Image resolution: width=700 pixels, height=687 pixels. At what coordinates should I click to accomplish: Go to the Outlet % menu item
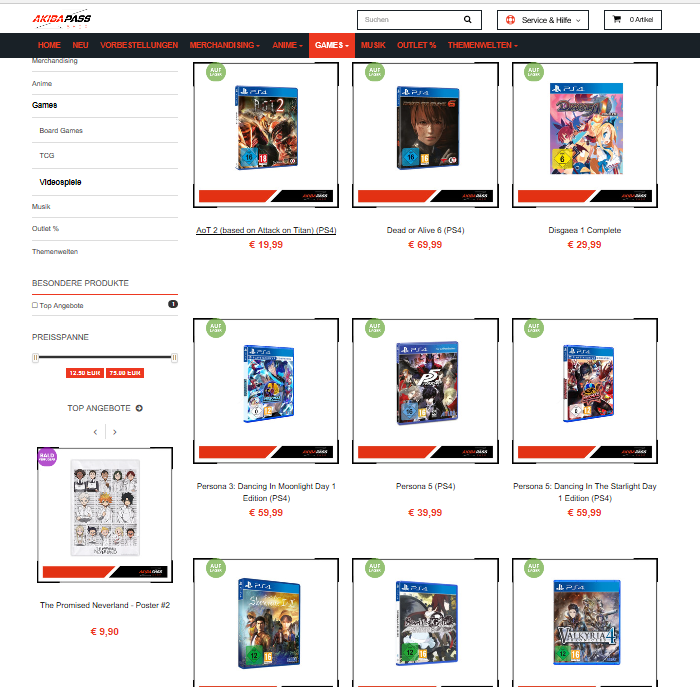click(417, 45)
